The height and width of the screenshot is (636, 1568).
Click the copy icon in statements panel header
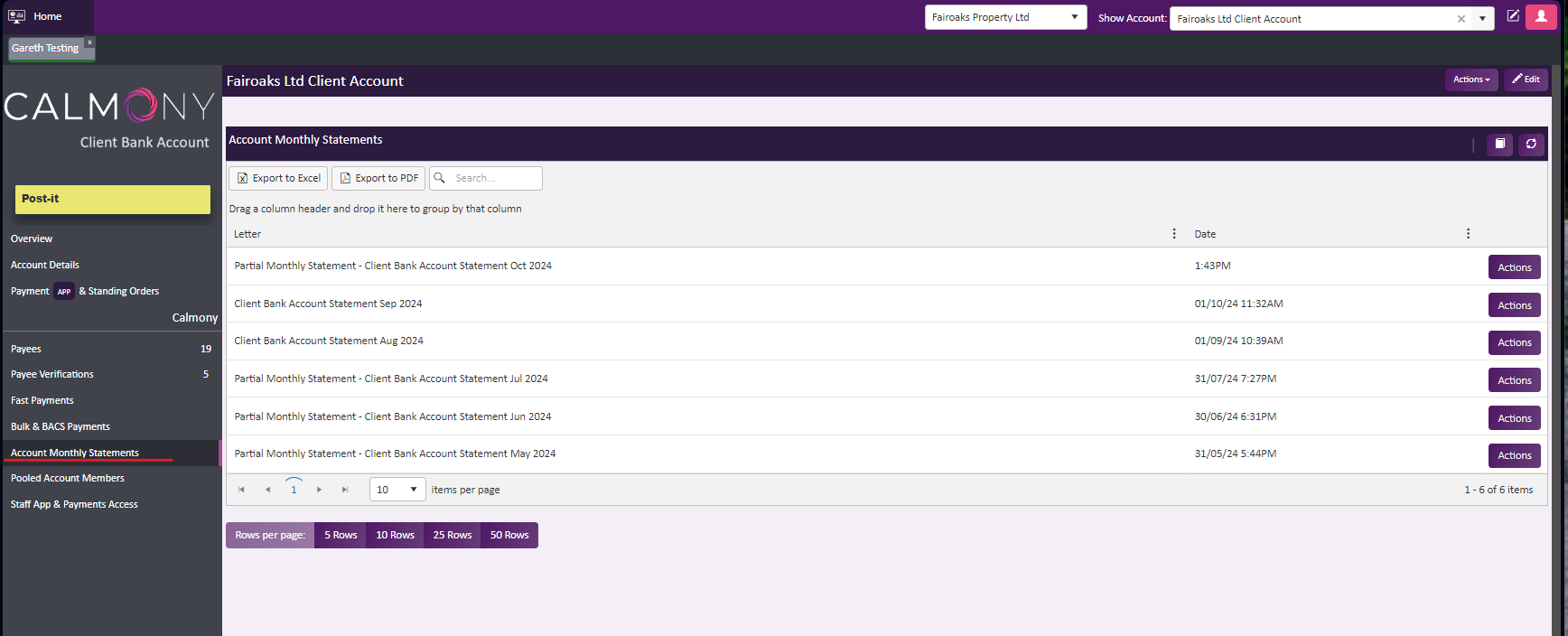point(1499,145)
